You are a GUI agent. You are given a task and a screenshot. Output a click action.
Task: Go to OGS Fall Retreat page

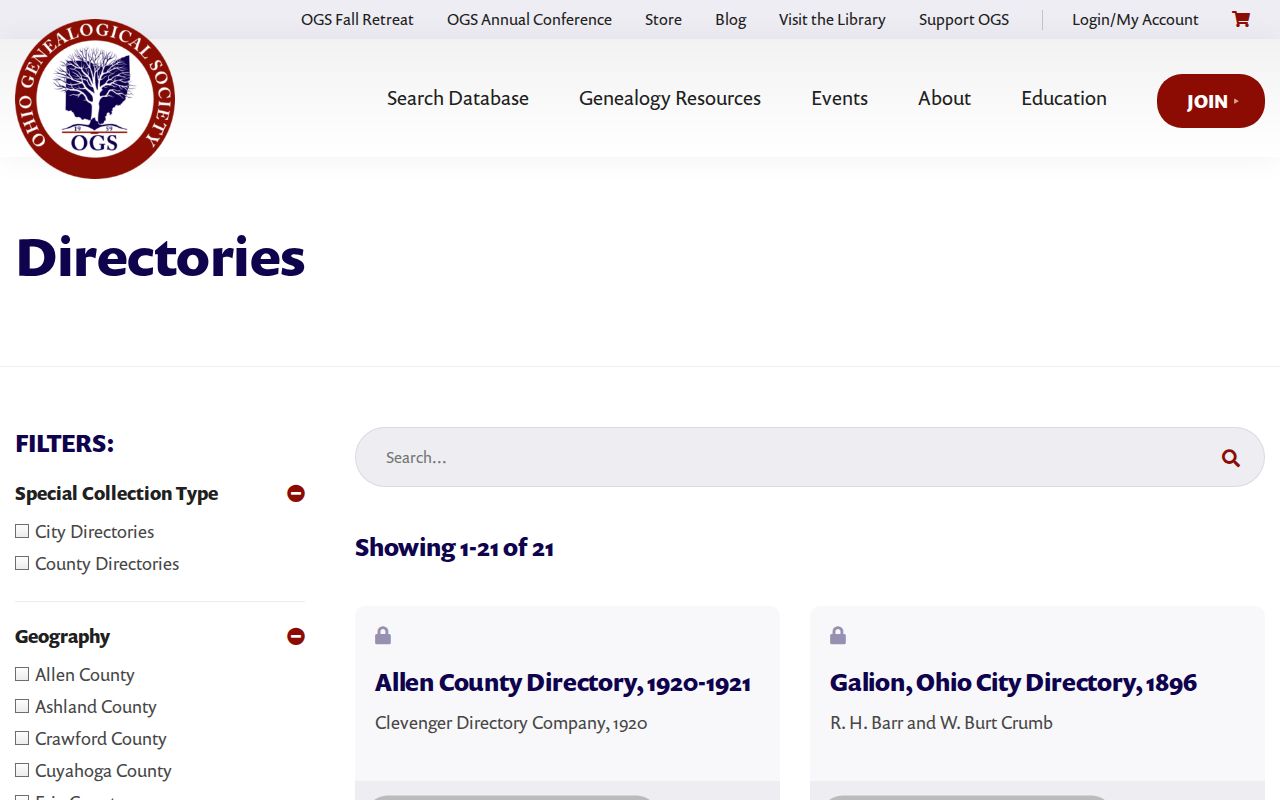click(x=357, y=19)
